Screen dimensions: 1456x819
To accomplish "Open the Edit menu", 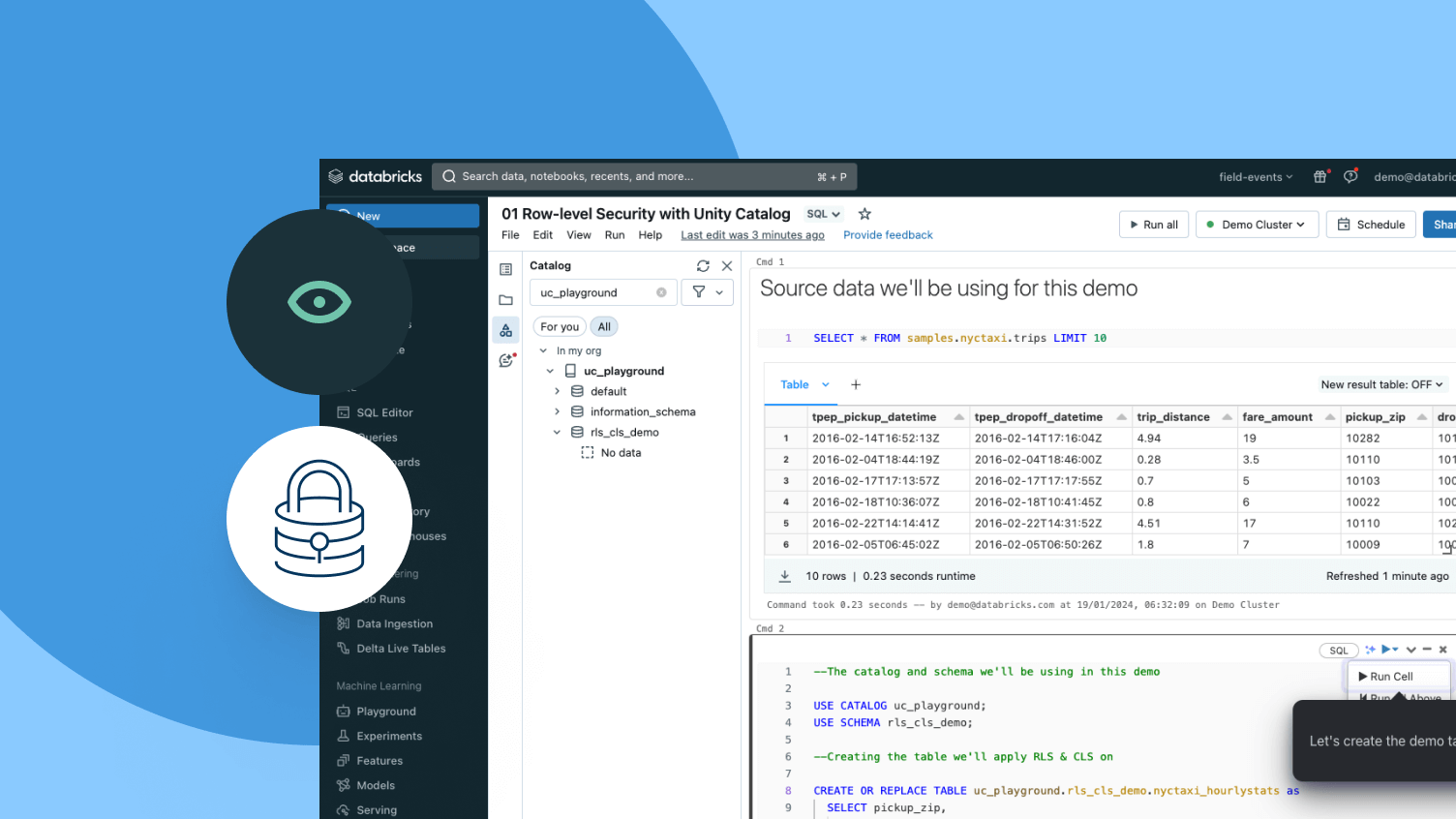I will click(542, 235).
